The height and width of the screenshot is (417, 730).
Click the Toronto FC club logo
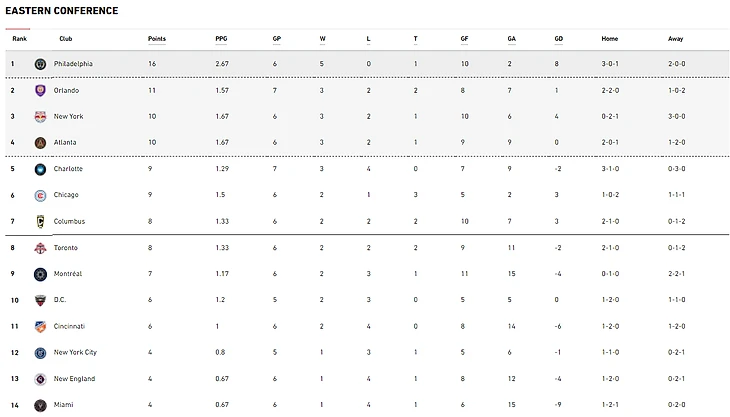(x=40, y=248)
